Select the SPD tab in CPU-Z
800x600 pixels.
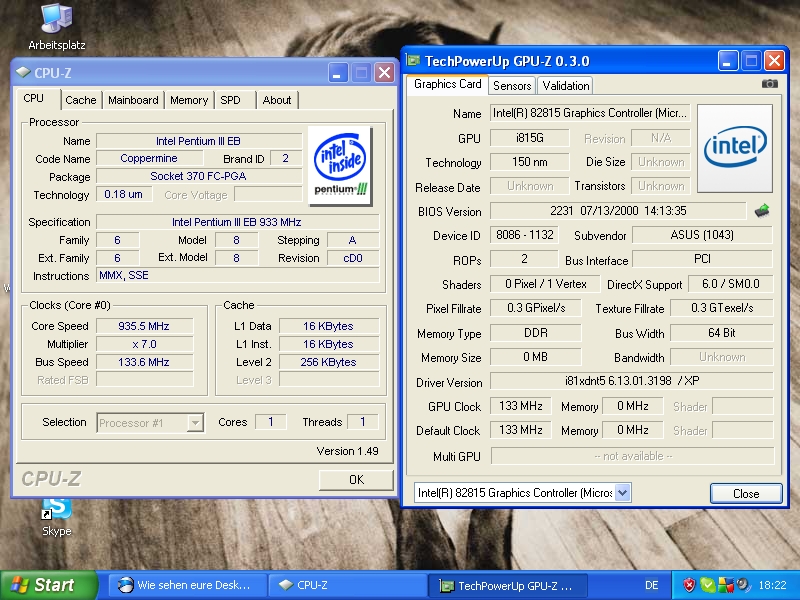pos(231,100)
